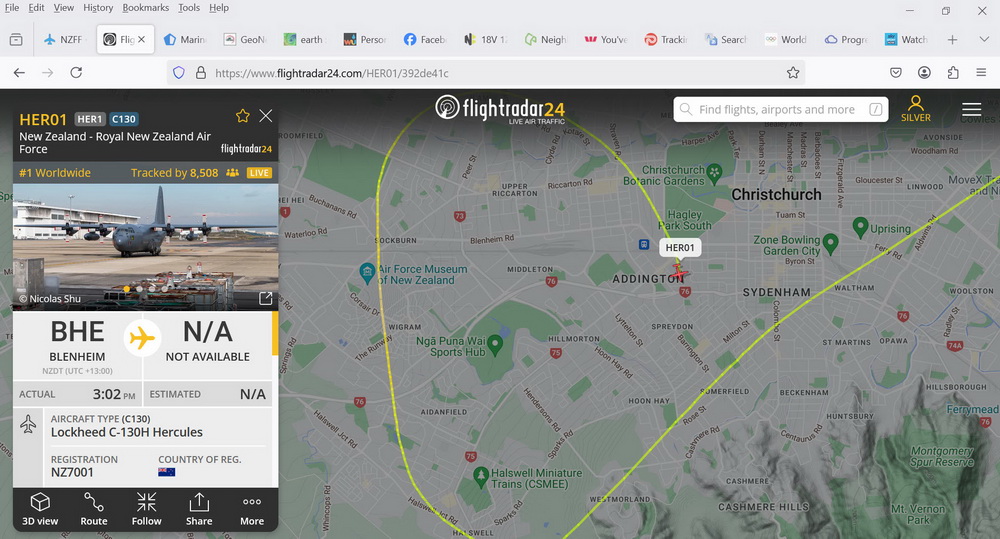
Task: Click the registration NZ7001
Action: pyautogui.click(x=72, y=473)
